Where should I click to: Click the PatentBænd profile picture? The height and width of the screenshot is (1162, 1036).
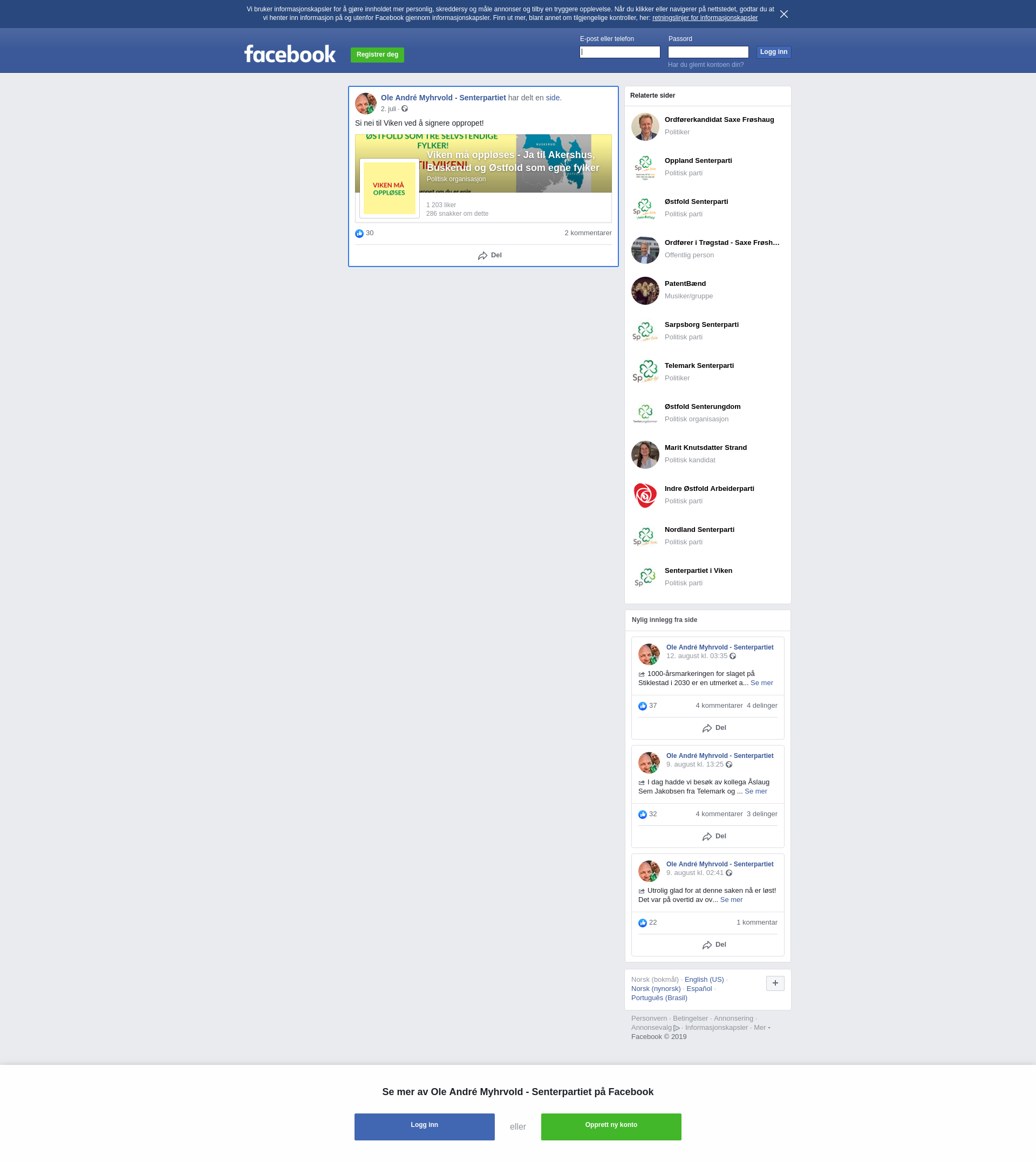pos(645,290)
